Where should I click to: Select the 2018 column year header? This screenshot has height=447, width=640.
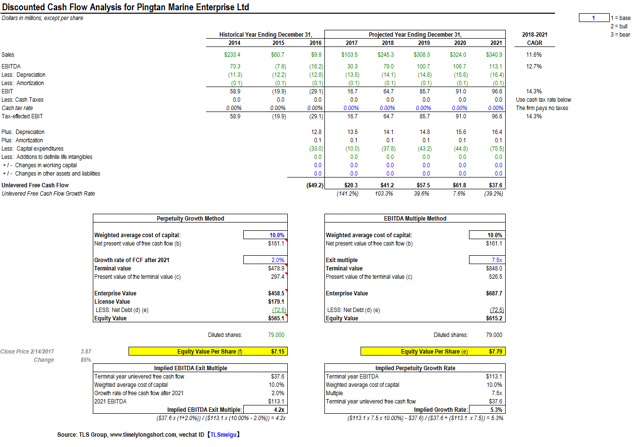click(x=388, y=43)
